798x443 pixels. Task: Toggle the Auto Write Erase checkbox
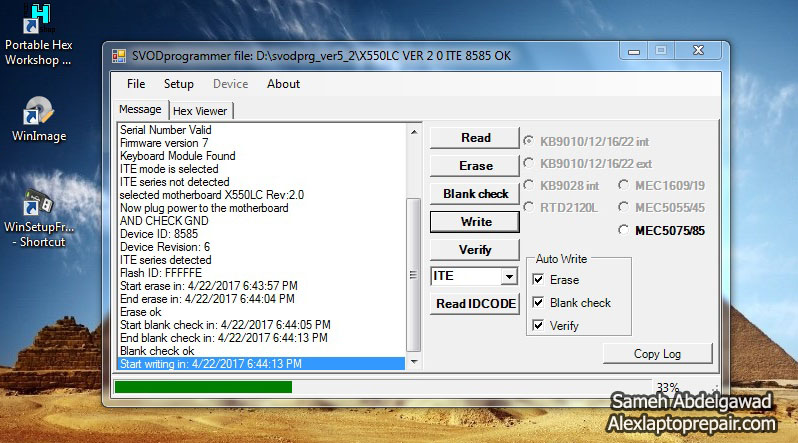(538, 280)
